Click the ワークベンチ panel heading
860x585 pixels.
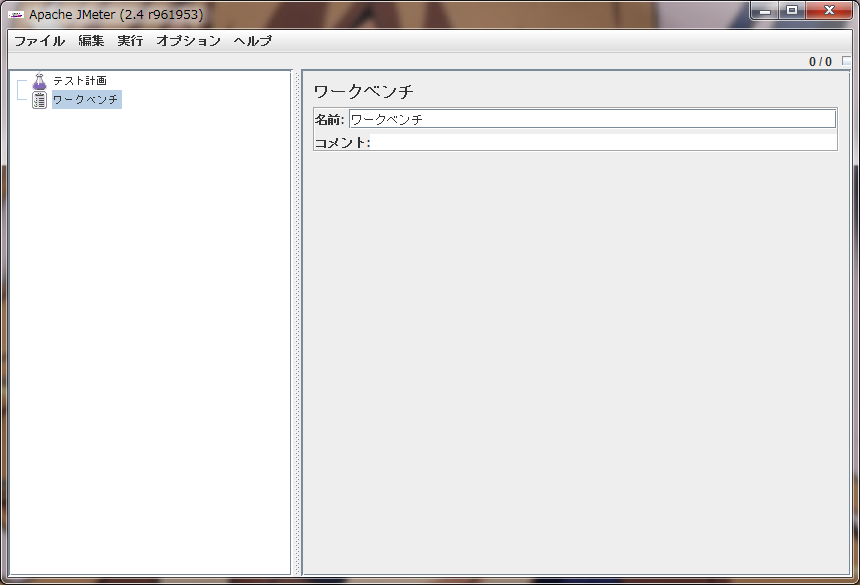pos(363,91)
